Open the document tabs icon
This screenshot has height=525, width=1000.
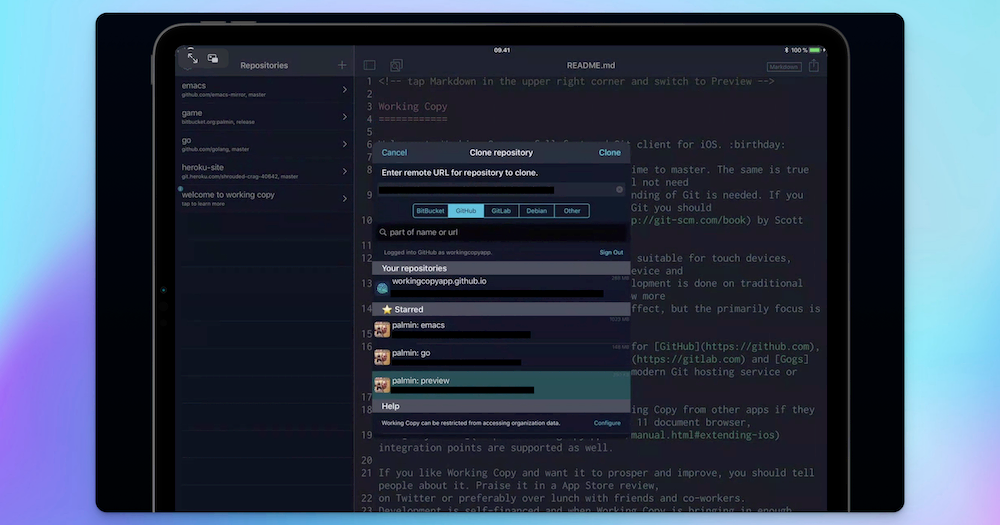point(396,65)
